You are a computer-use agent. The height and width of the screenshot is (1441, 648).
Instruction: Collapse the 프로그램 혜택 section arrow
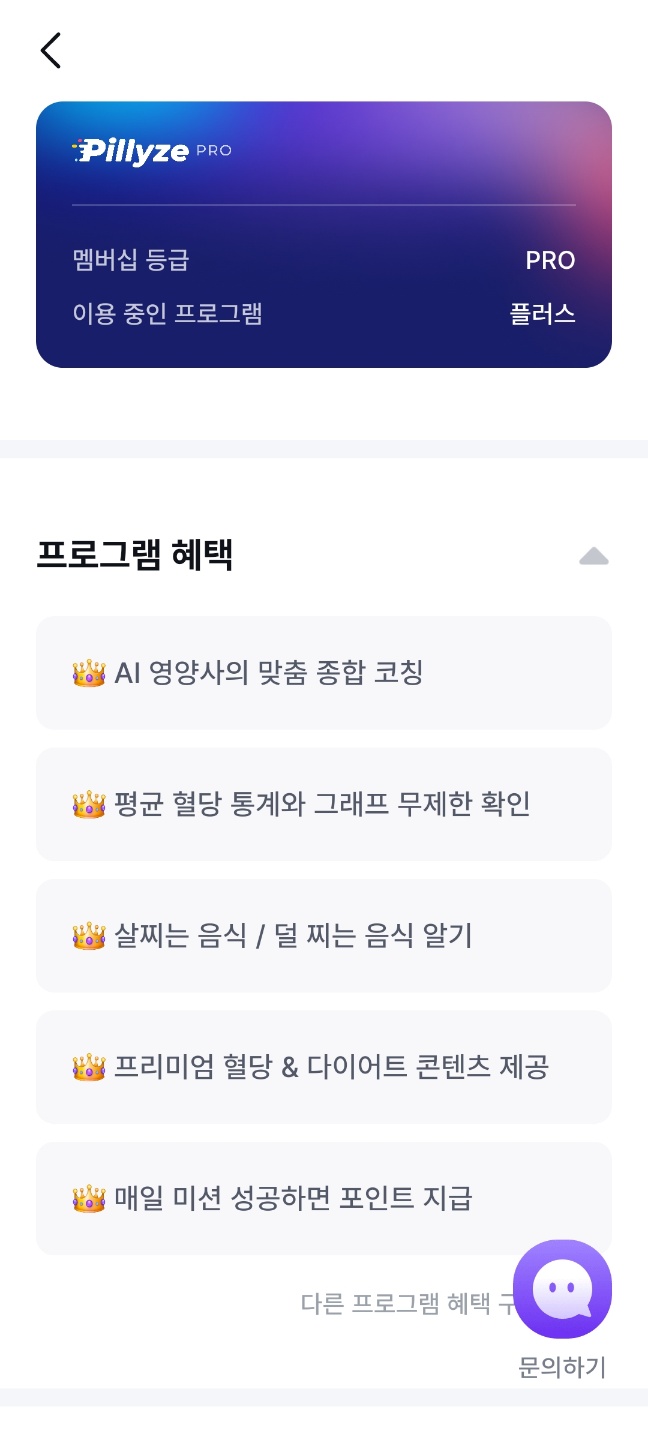[x=594, y=556]
